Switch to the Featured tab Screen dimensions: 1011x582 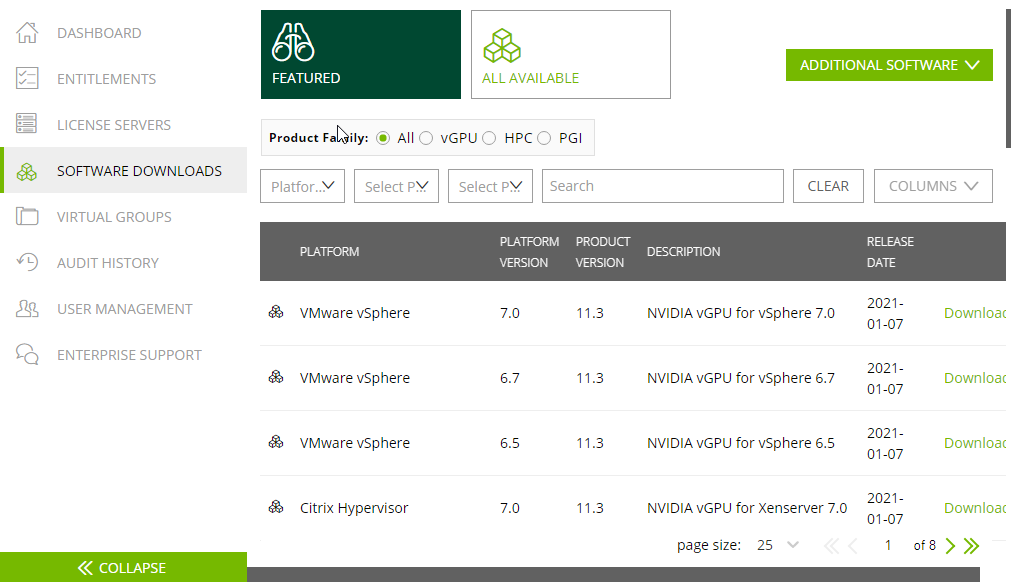tap(361, 54)
